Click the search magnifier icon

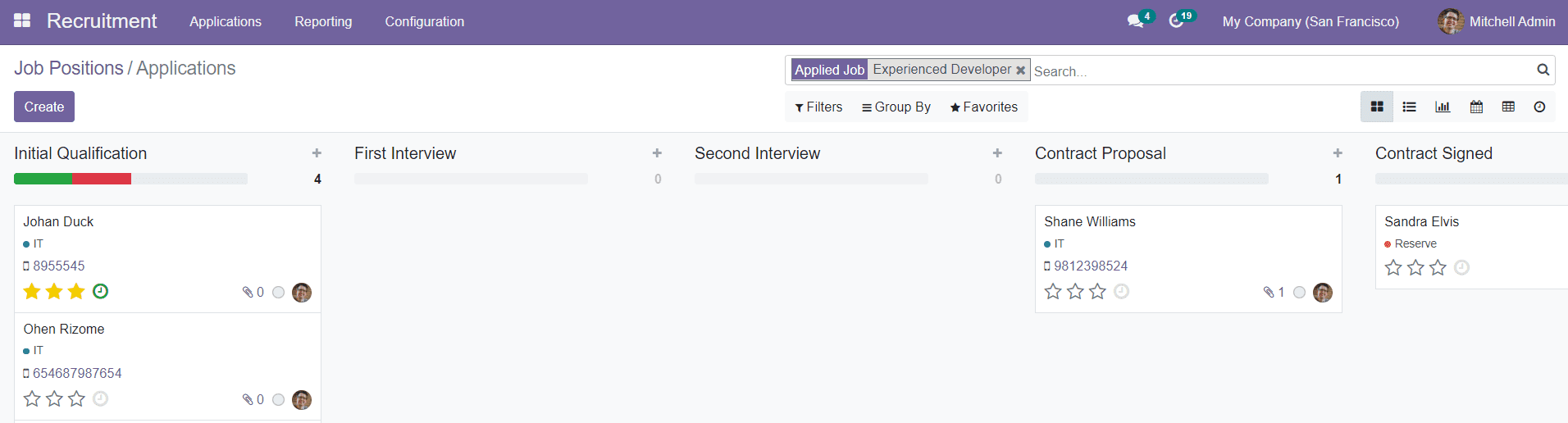coord(1543,70)
